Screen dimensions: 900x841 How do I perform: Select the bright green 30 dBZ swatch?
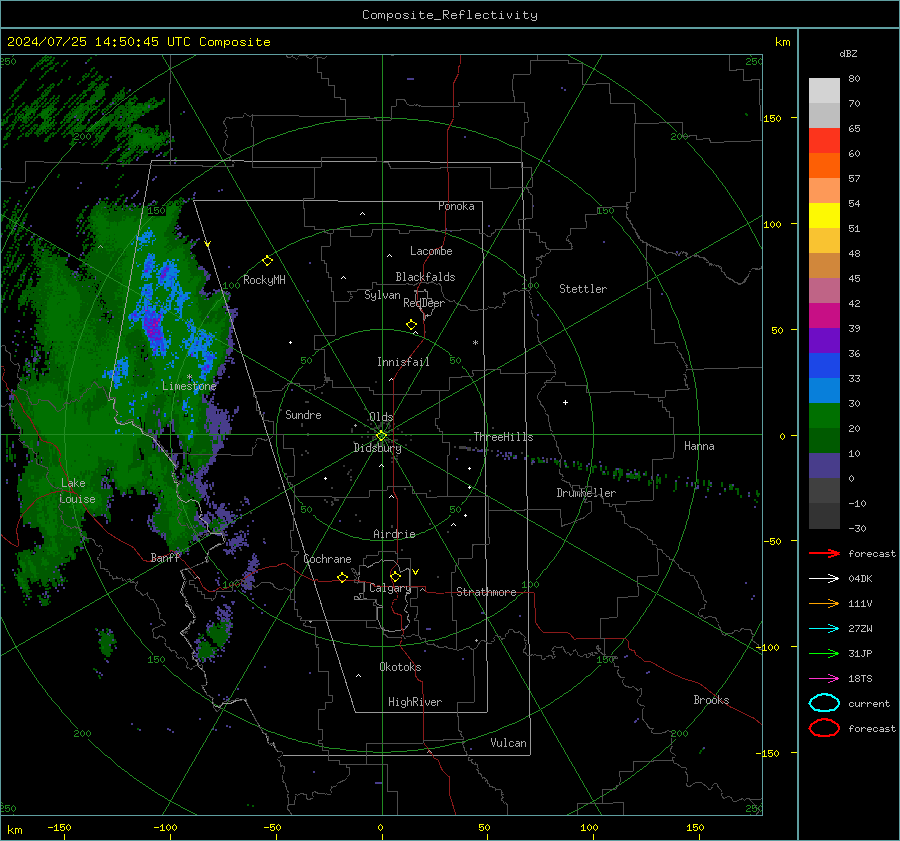click(824, 415)
